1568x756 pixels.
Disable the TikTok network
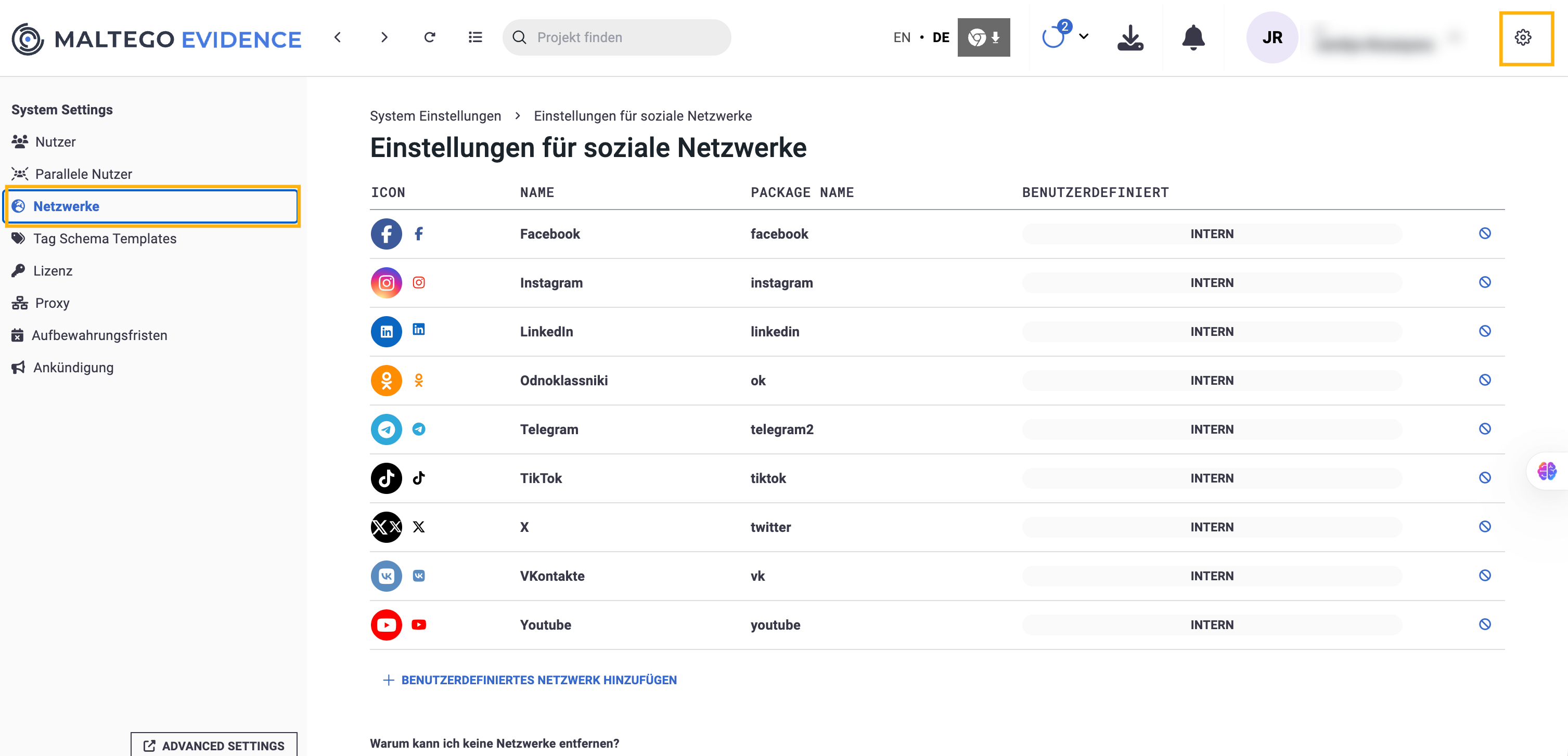tap(1485, 478)
